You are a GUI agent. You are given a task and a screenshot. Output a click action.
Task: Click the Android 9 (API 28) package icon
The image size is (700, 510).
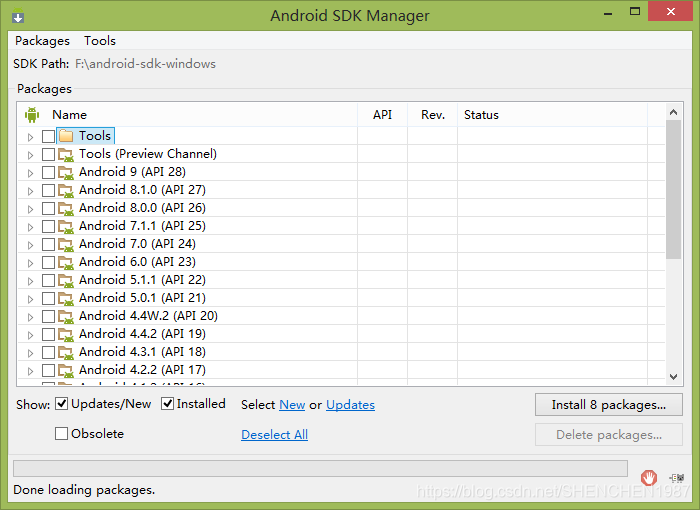pyautogui.click(x=66, y=172)
